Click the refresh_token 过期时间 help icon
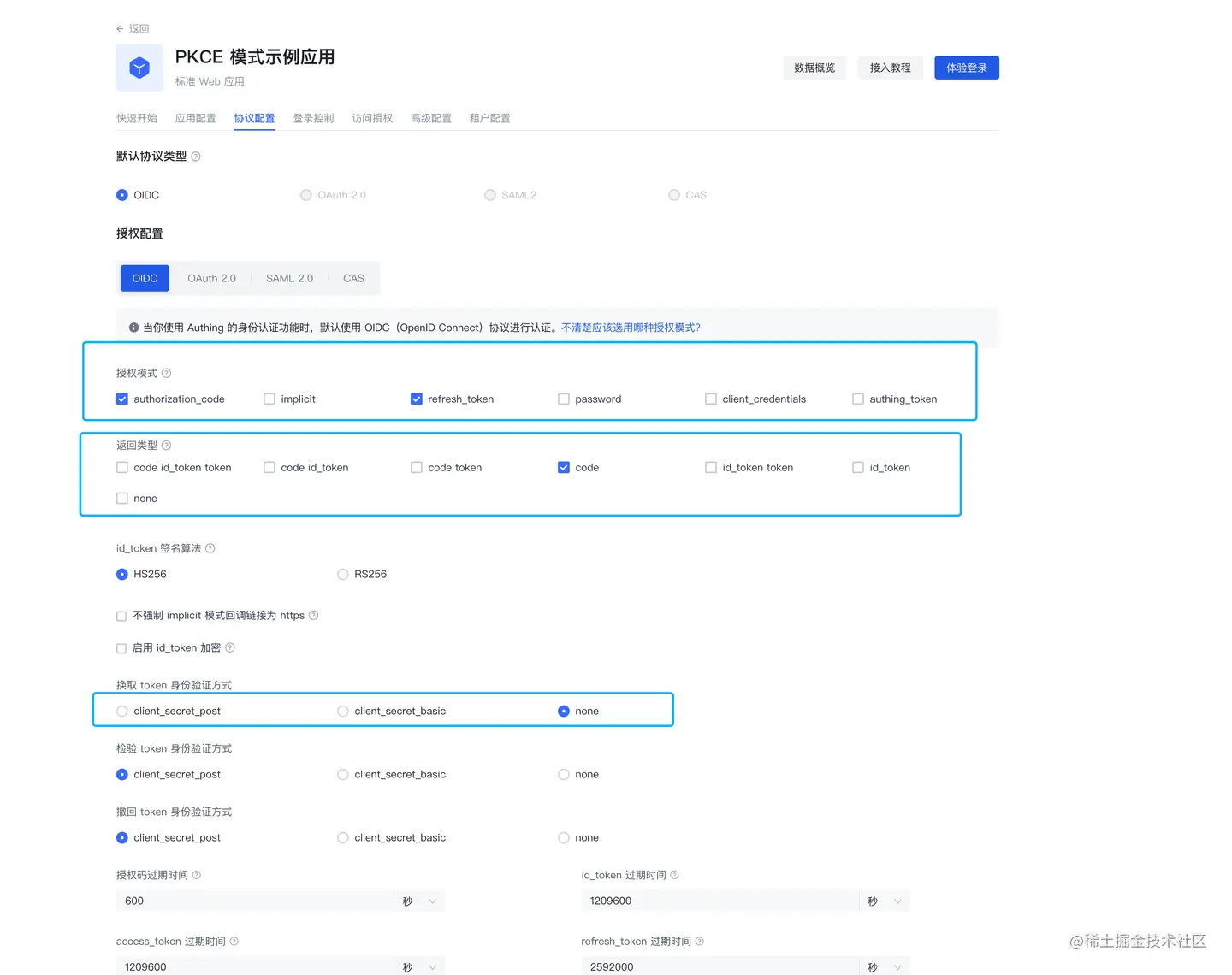 [x=699, y=941]
